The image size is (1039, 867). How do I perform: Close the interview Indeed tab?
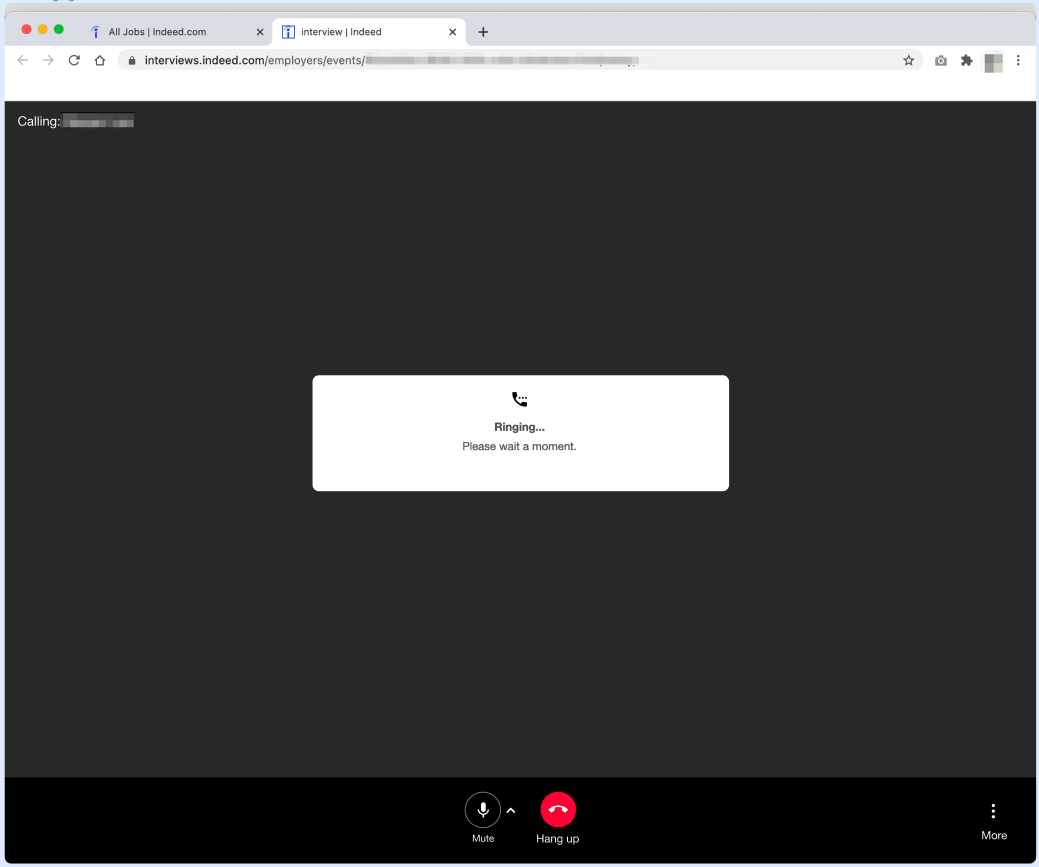tap(452, 32)
